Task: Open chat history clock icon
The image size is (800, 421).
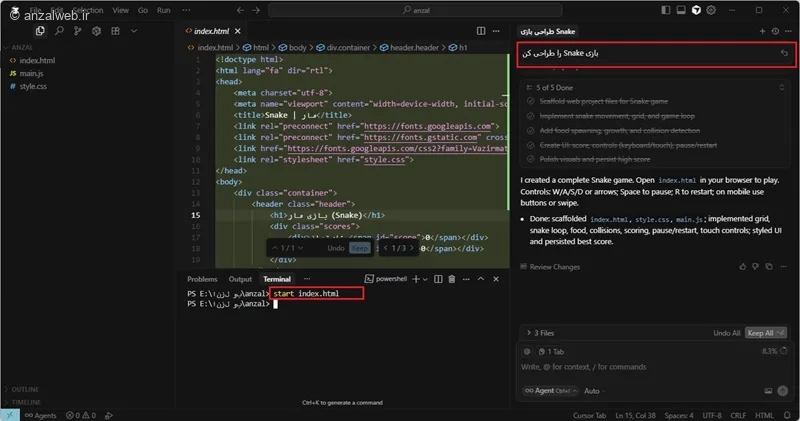Action: tap(774, 31)
